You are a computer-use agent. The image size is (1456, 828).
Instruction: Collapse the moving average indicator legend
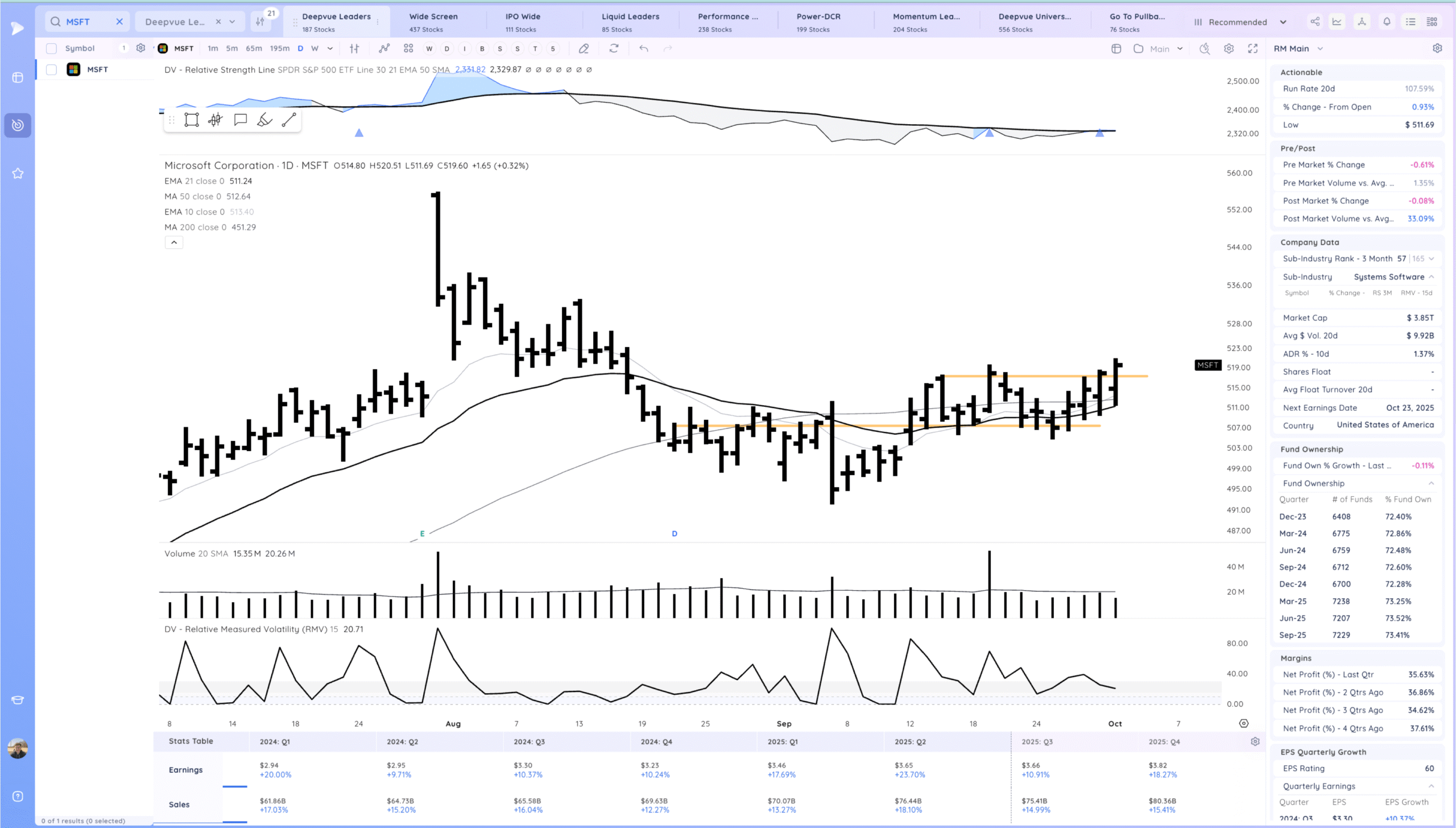[x=174, y=242]
